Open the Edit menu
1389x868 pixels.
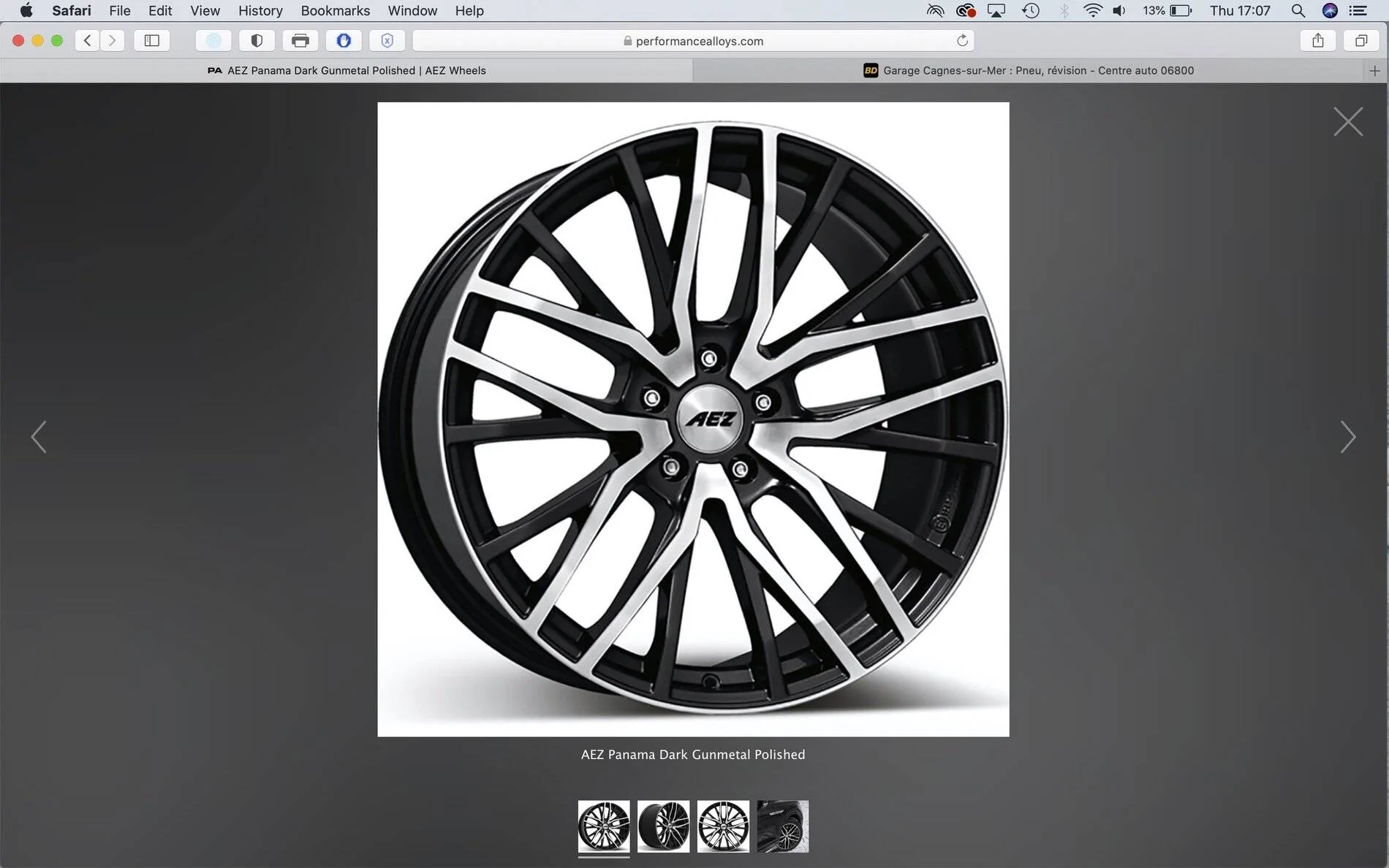pos(160,10)
